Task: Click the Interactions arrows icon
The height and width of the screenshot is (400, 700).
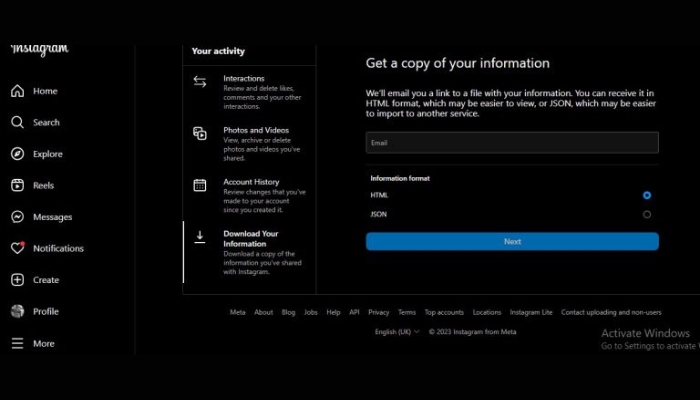Action: 200,82
